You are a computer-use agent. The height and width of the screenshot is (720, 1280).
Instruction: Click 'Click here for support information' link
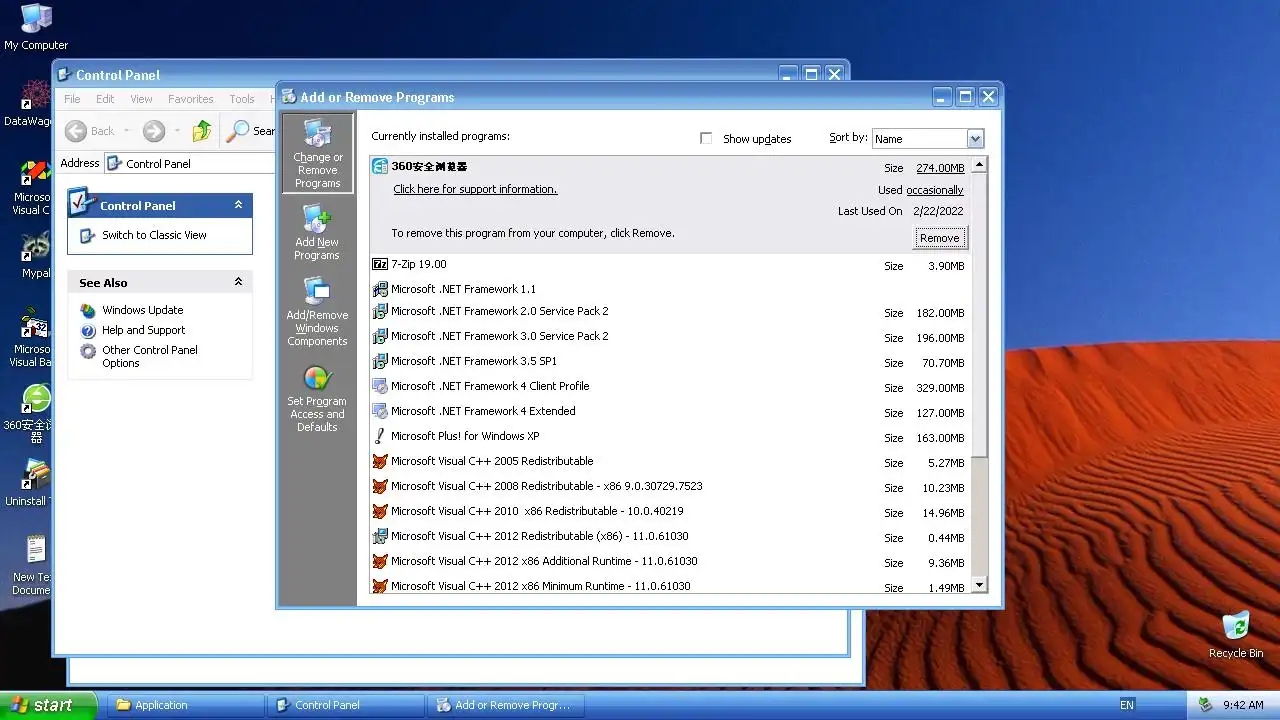point(475,189)
